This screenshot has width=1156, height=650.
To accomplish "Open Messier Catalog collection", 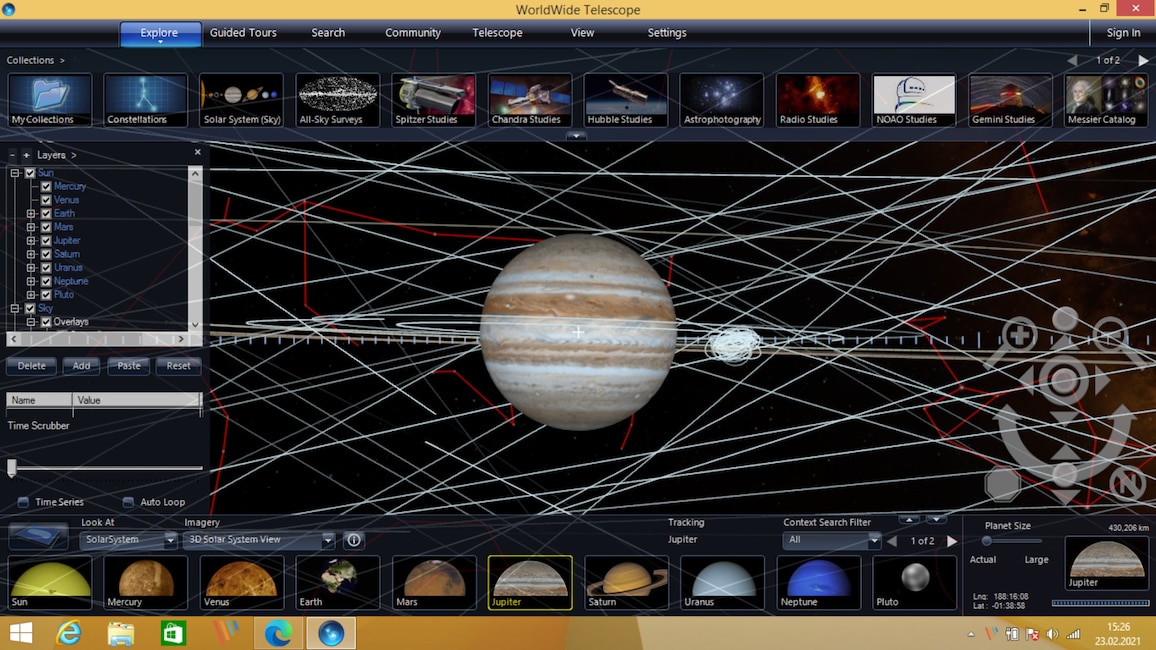I will [x=1106, y=99].
